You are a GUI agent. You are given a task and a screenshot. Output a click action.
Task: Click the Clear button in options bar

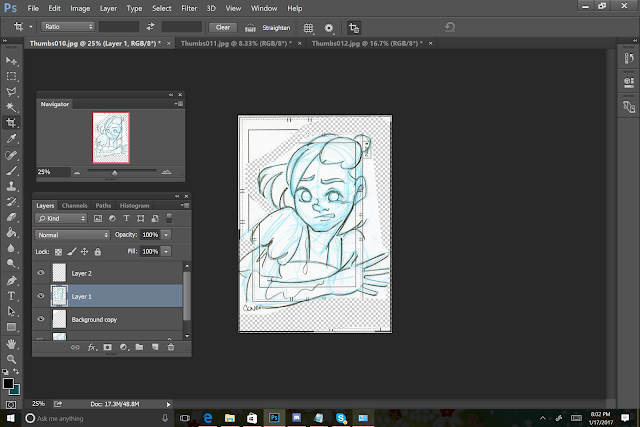coord(225,28)
